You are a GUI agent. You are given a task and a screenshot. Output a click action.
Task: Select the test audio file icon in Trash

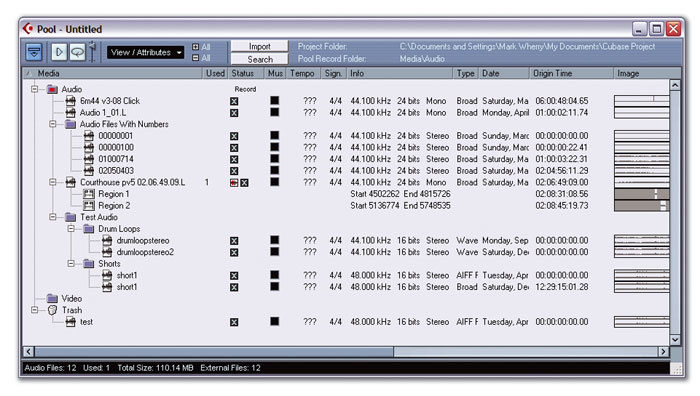point(71,321)
